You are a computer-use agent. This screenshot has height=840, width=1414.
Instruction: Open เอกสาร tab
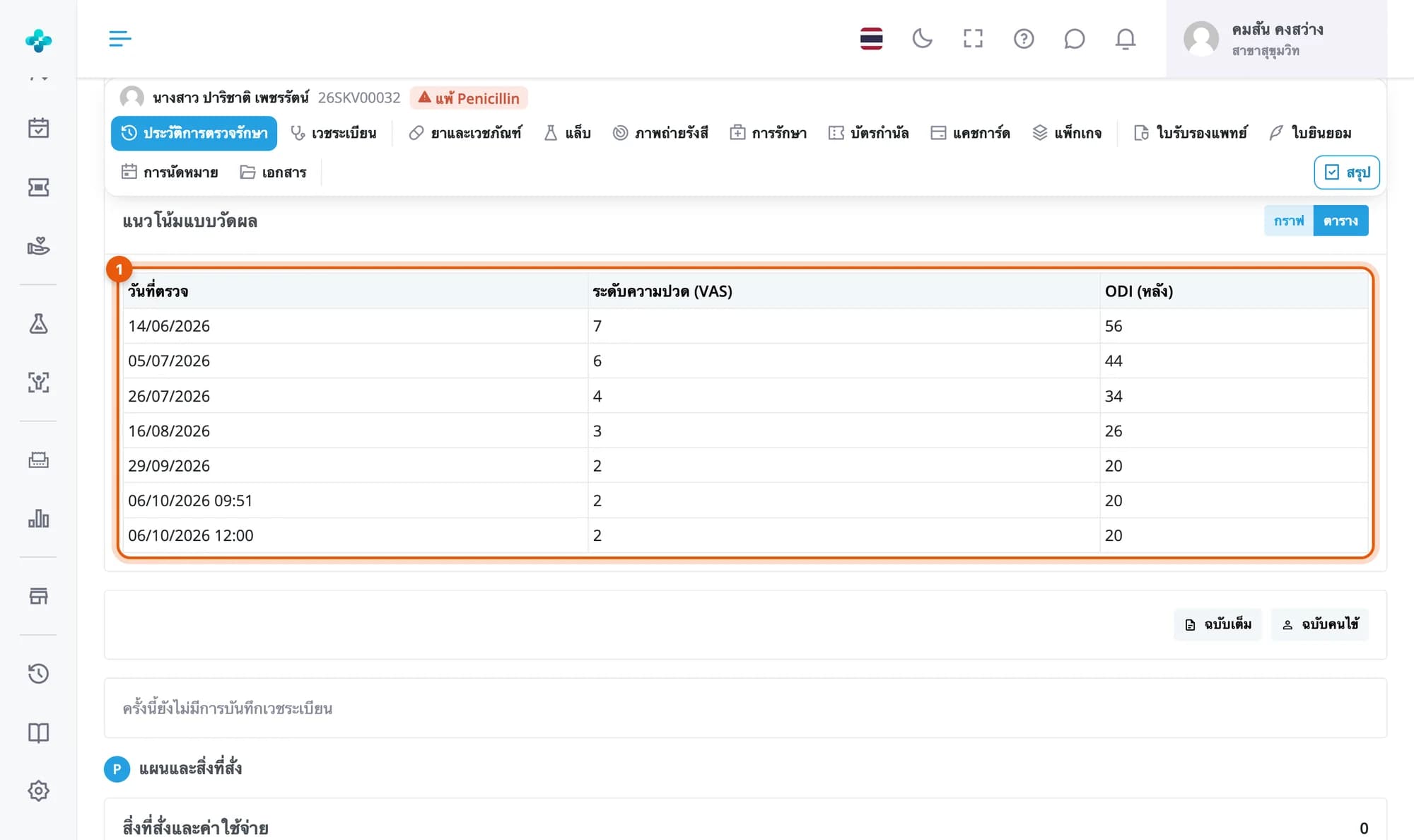click(x=273, y=172)
